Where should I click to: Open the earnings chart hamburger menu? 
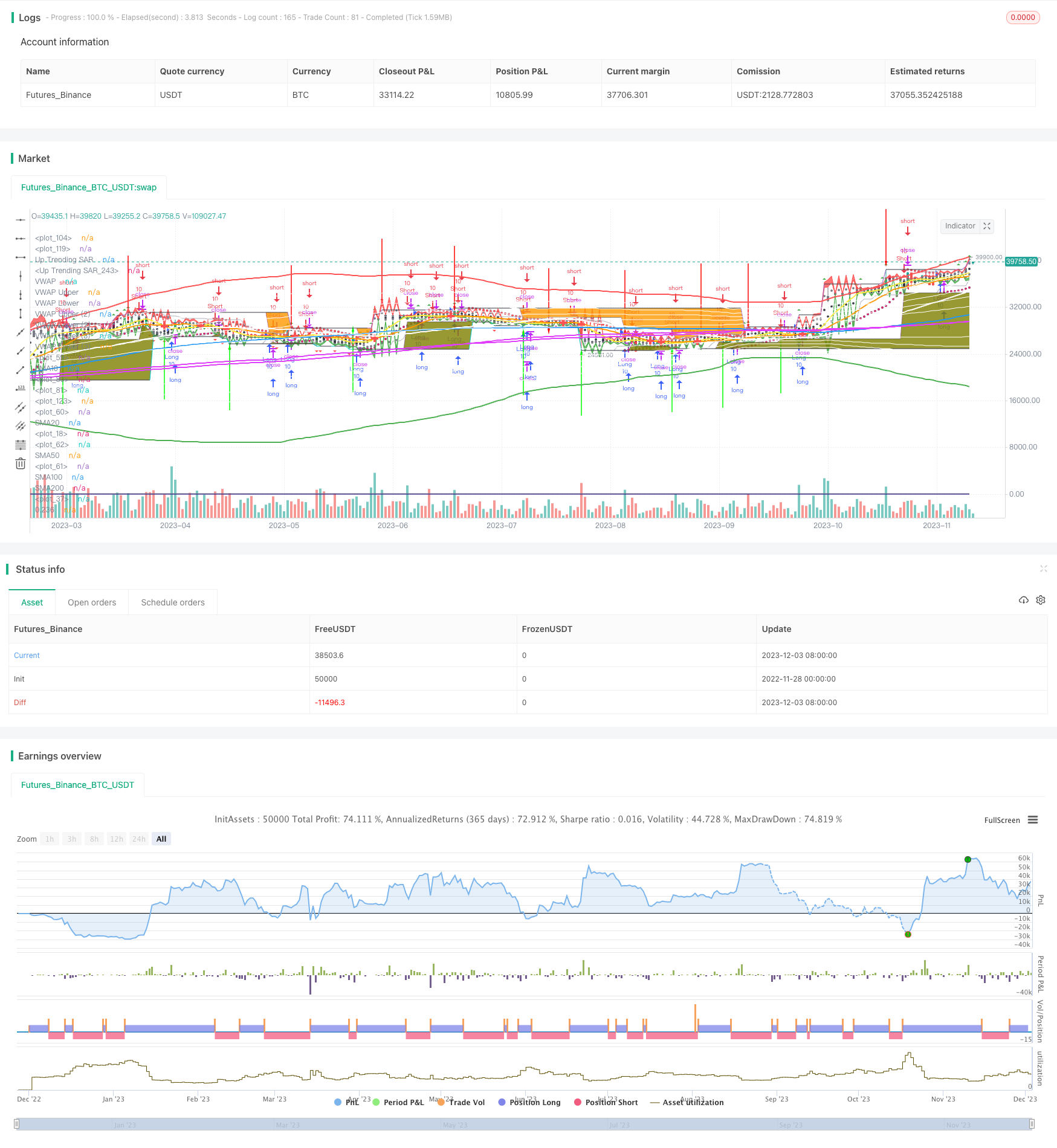1033,820
